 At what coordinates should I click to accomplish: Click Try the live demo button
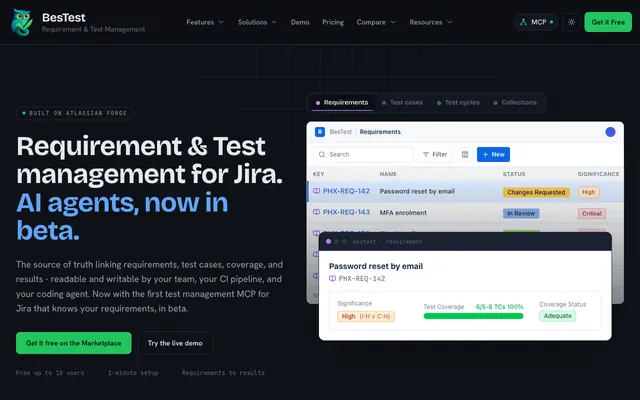(x=175, y=343)
